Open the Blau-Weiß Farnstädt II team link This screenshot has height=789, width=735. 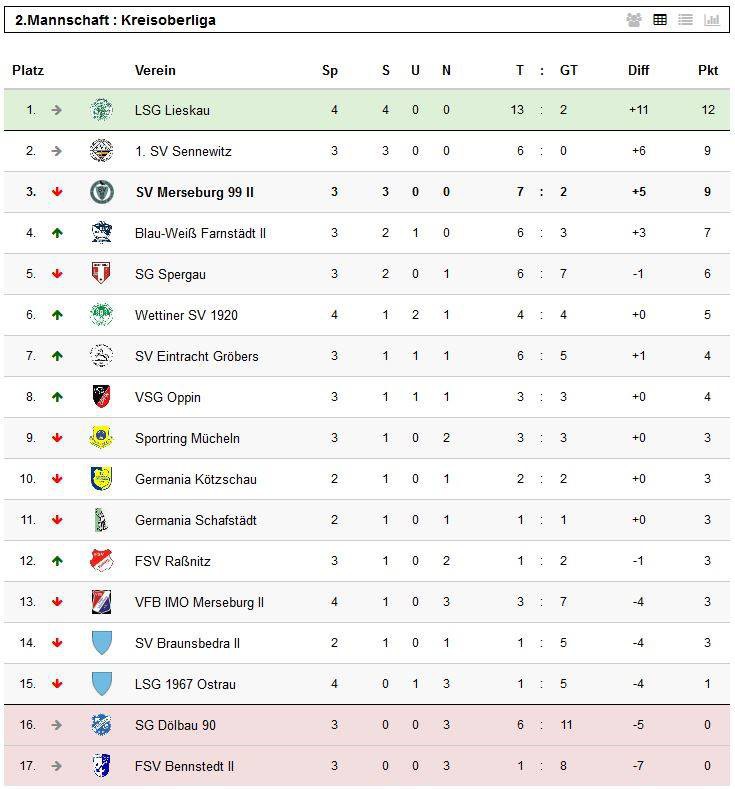click(x=200, y=233)
